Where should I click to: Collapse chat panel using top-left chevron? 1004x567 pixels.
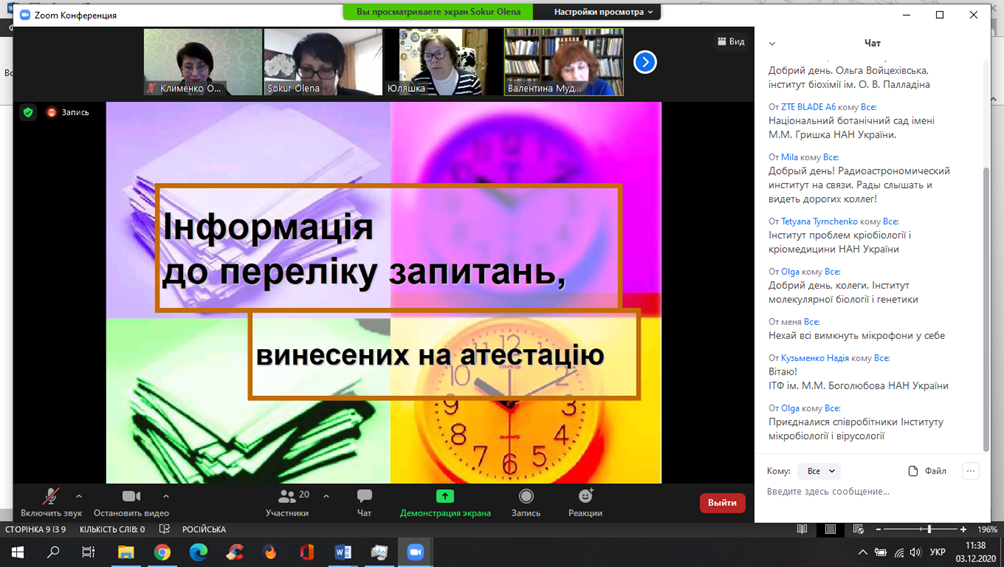pyautogui.click(x=772, y=44)
